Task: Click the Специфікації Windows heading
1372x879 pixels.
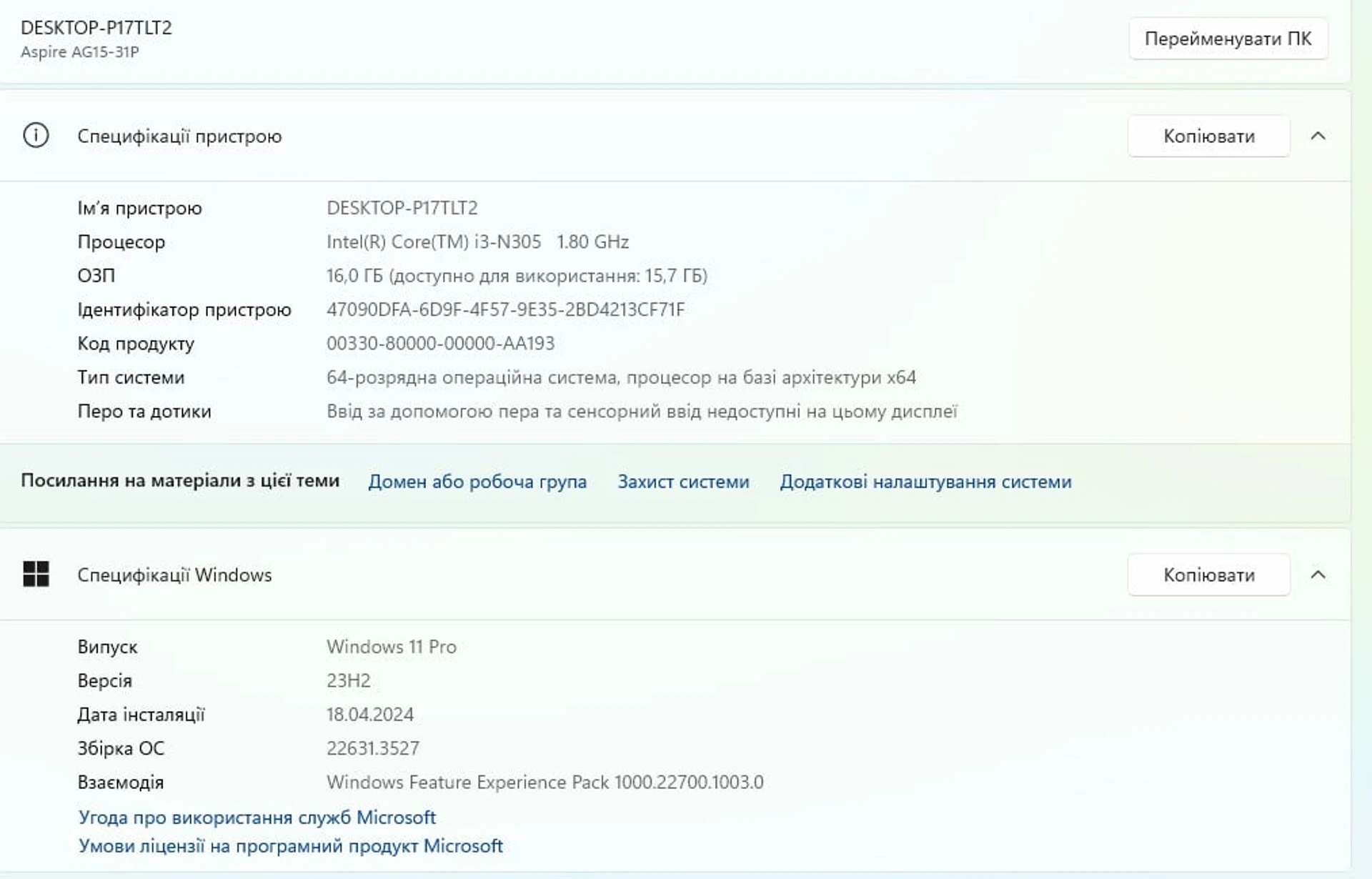Action: point(174,575)
